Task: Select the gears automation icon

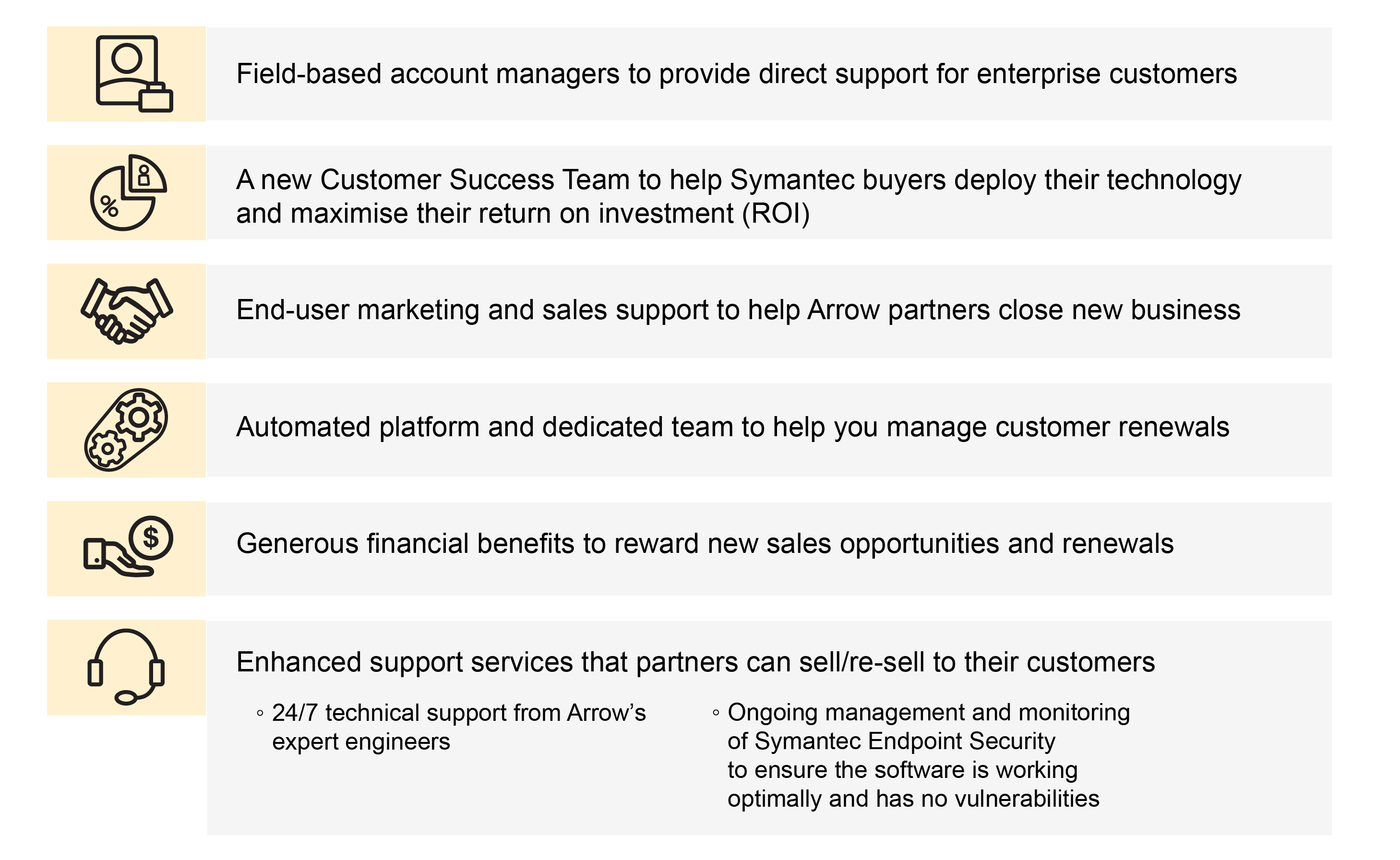Action: (126, 430)
